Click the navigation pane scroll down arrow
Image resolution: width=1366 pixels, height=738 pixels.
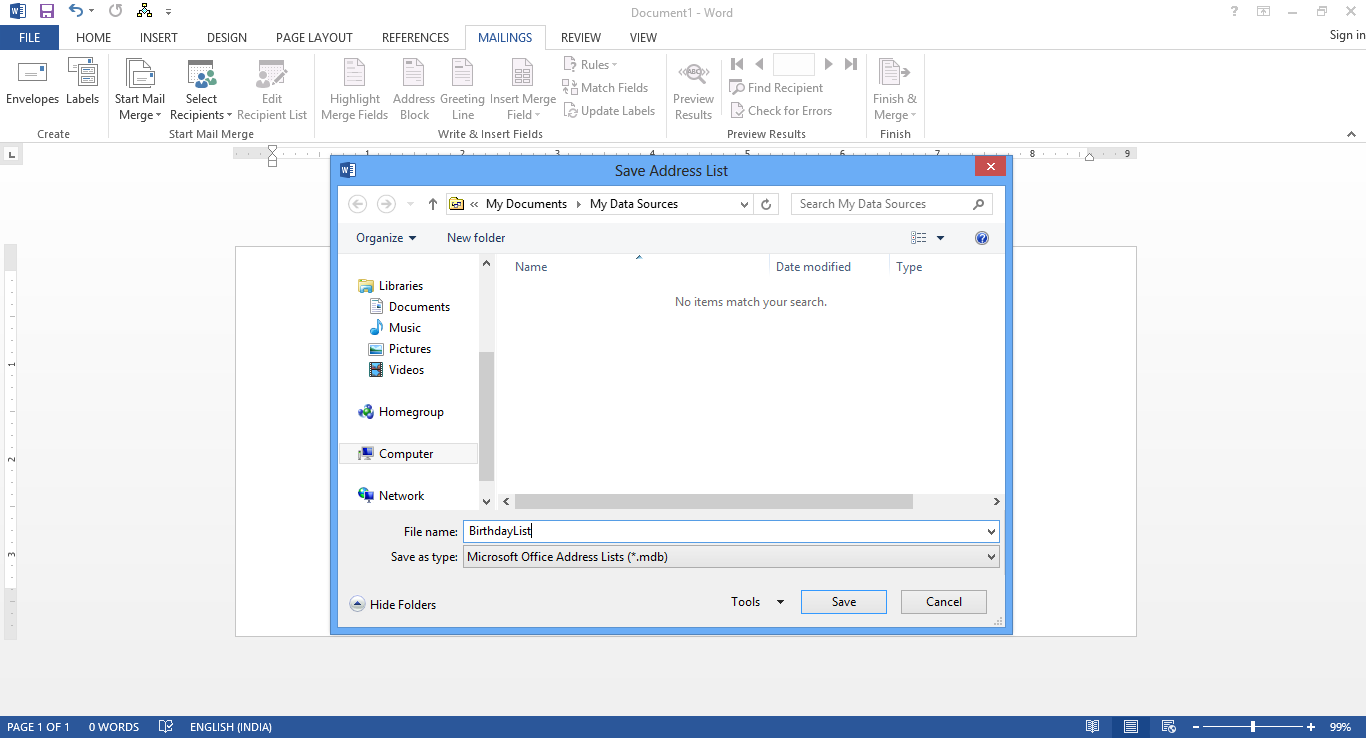click(x=487, y=501)
